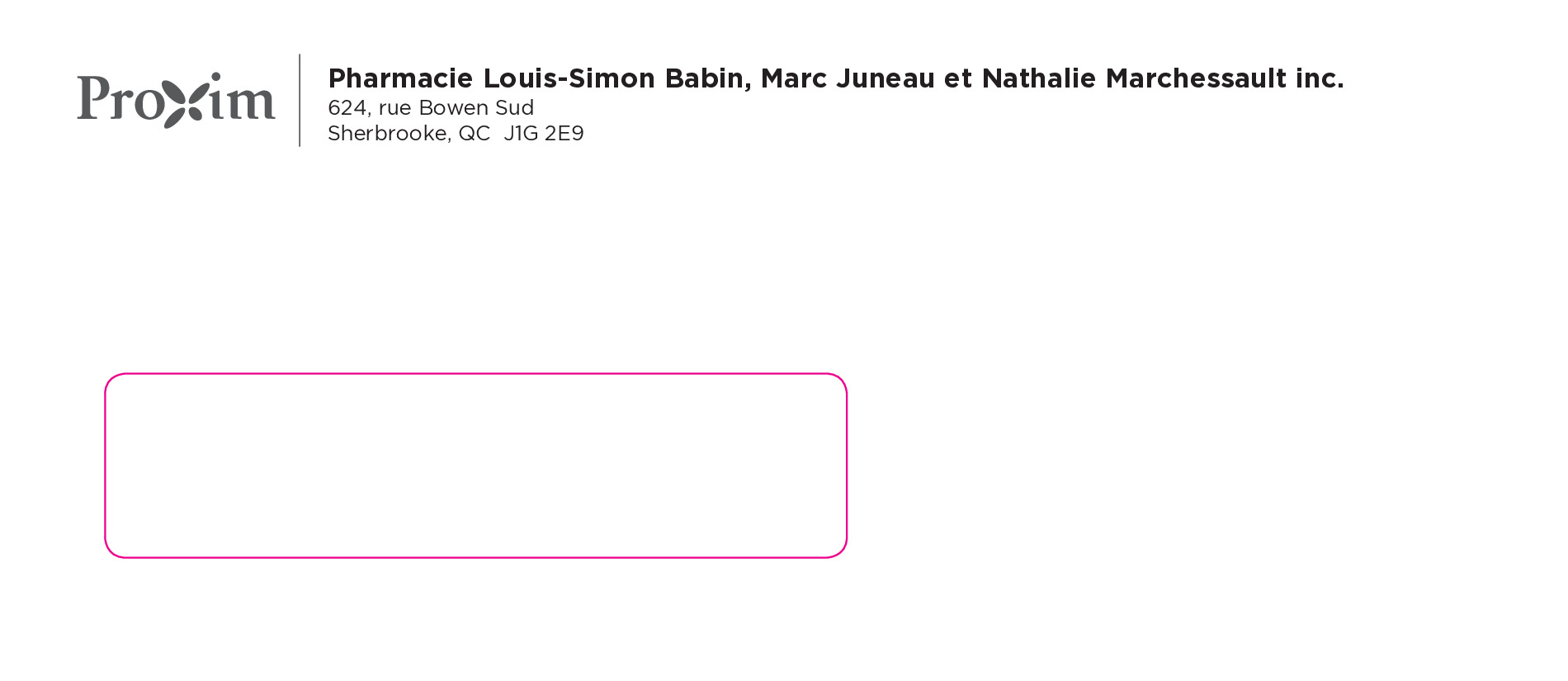The image size is (1568, 681).
Task: Click the vertical divider line beside the logo
Action: (300, 100)
